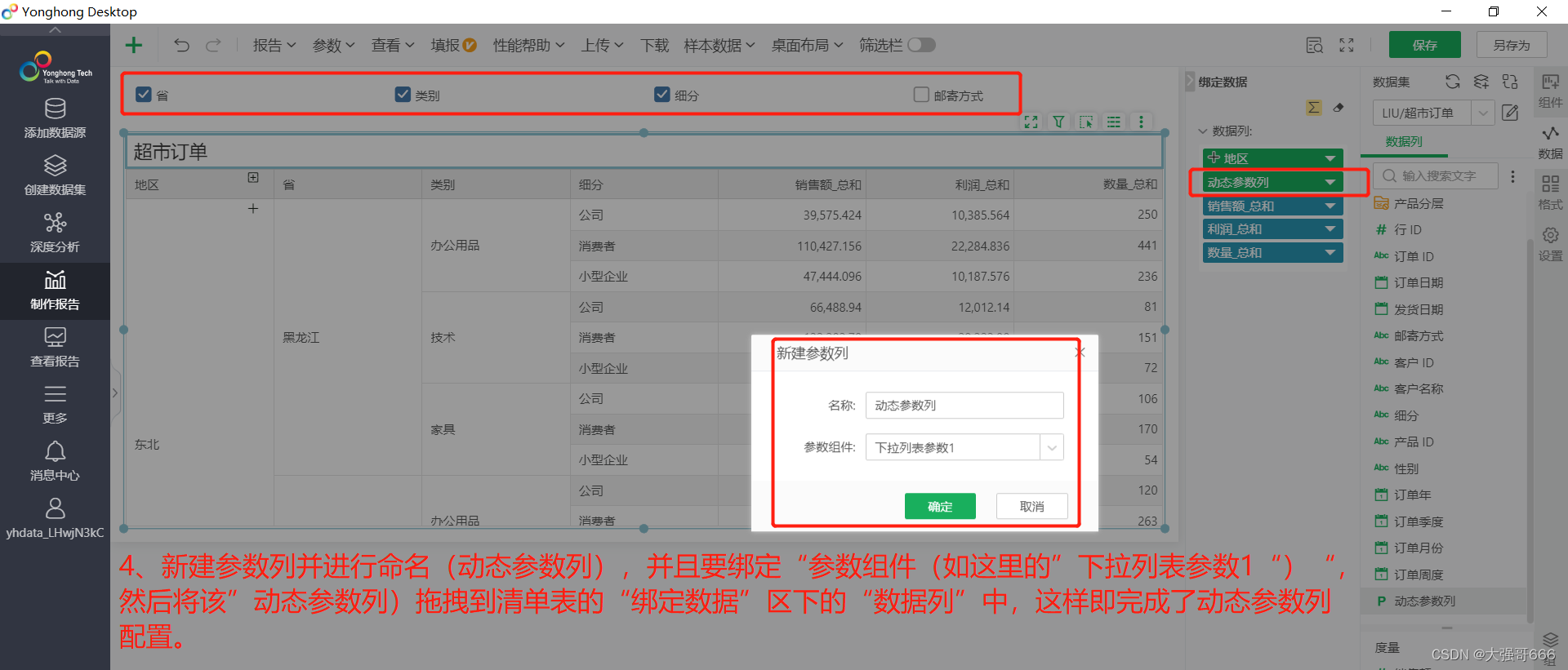Open the 地区 field dropdown arrow
The height and width of the screenshot is (670, 1568).
click(x=1330, y=158)
